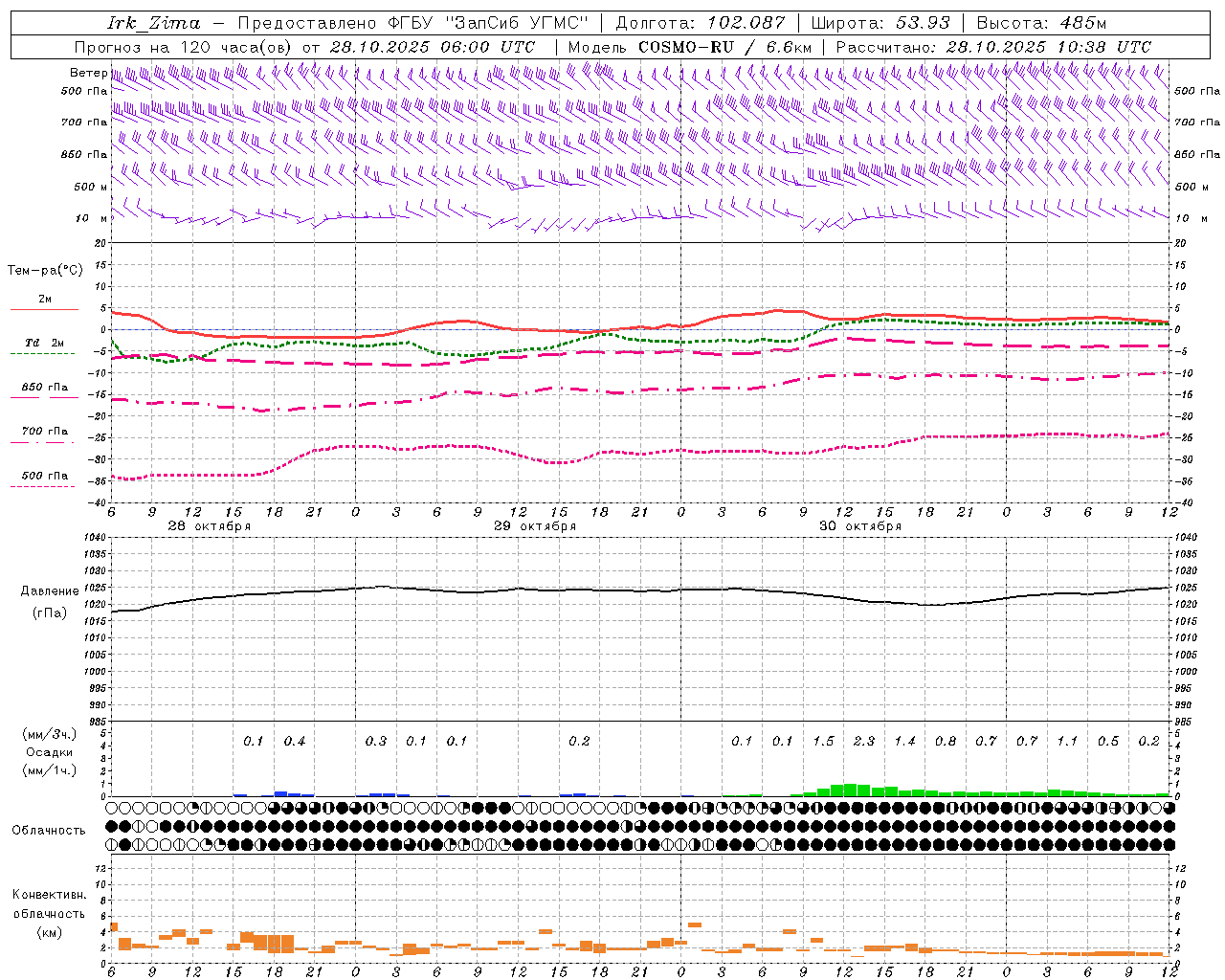The width and height of the screenshot is (1225, 980).
Task: Click the precipitation value 0.5
Action: pos(1108,741)
